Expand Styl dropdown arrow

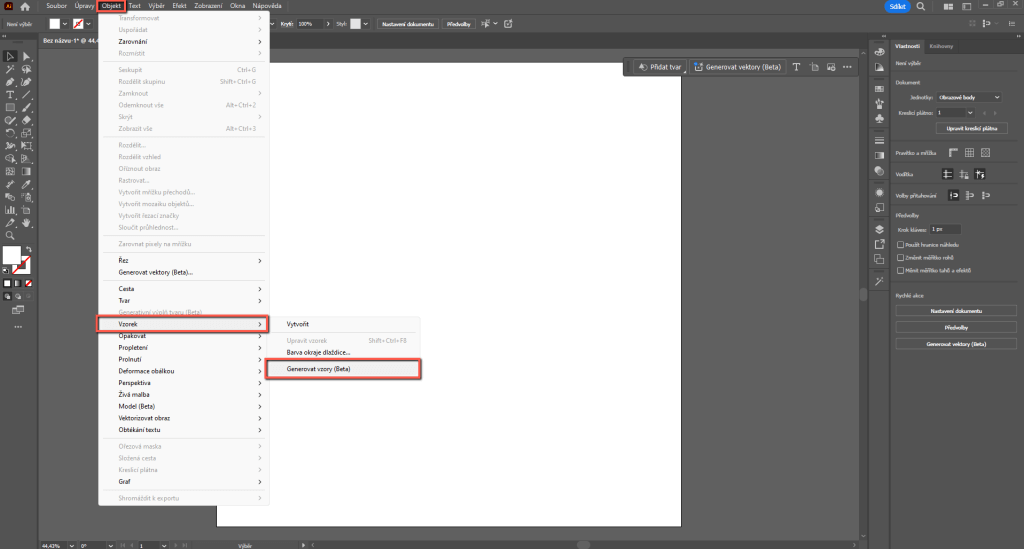366,24
